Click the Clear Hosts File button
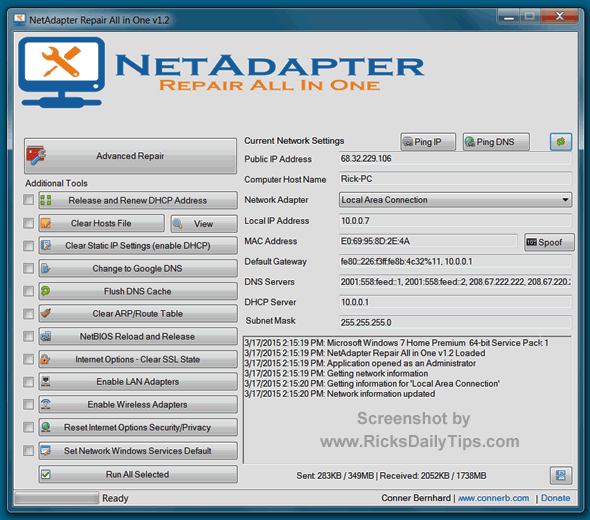 tap(102, 223)
